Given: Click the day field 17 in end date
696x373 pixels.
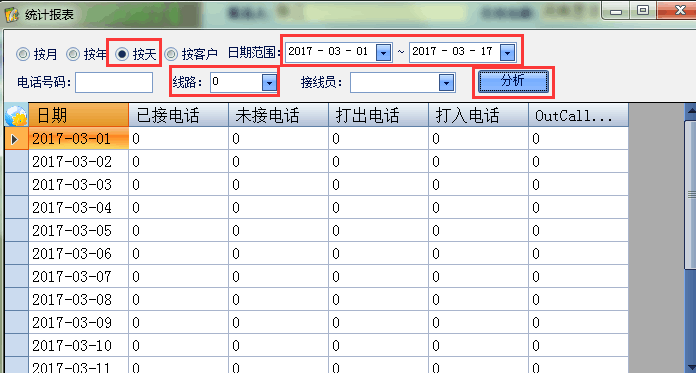Looking at the screenshot, I should click(487, 52).
